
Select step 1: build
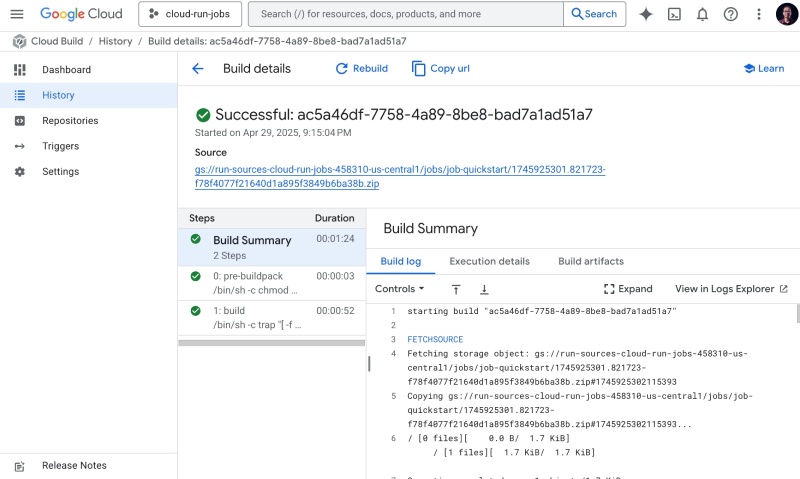click(x=272, y=318)
